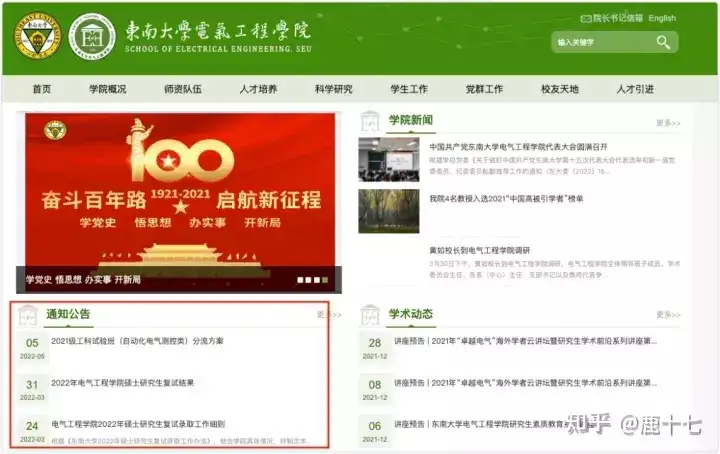Expand 更多>> in the 通知公告 section
The image size is (720, 454).
[x=329, y=314]
